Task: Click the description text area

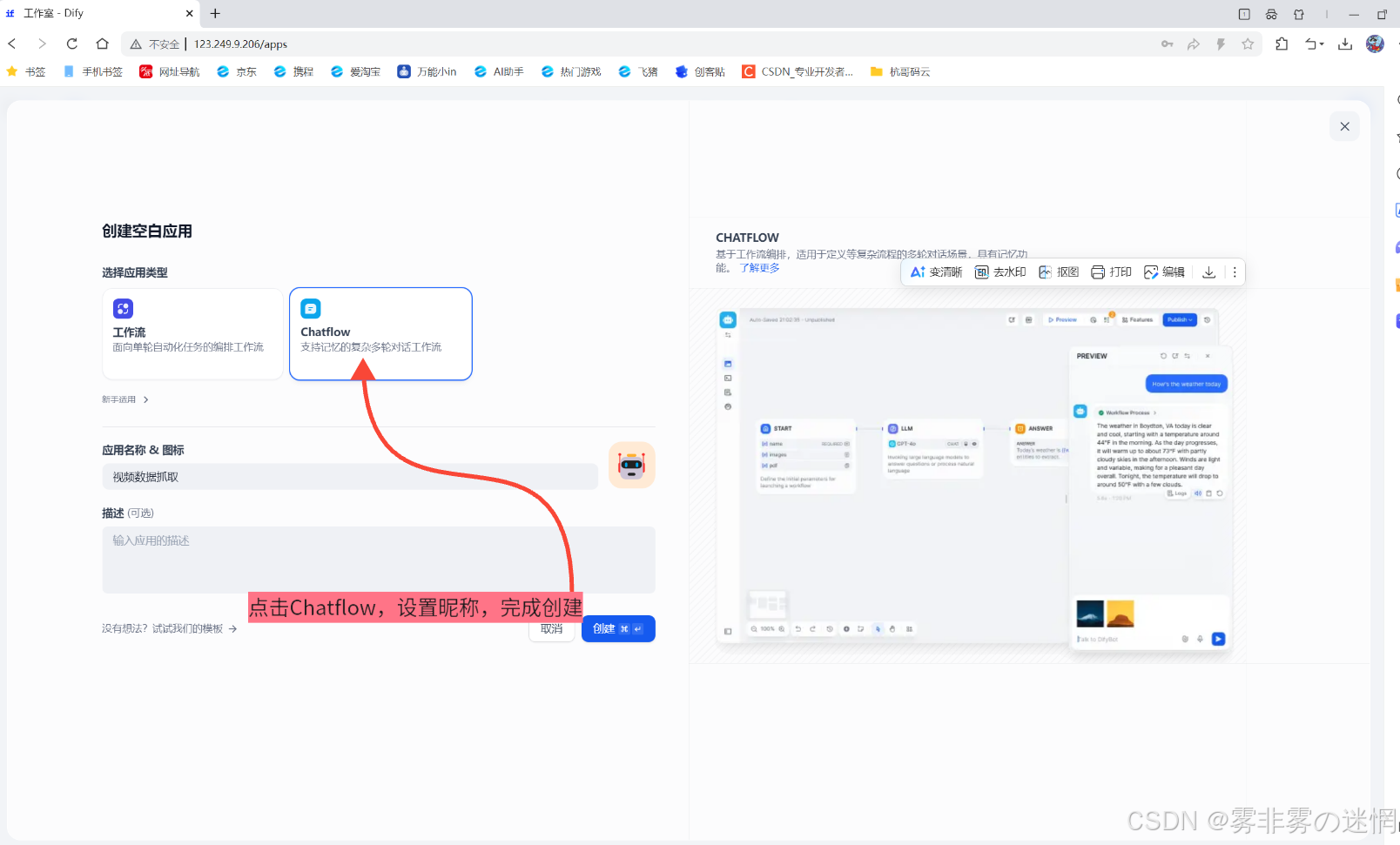Action: tap(379, 560)
